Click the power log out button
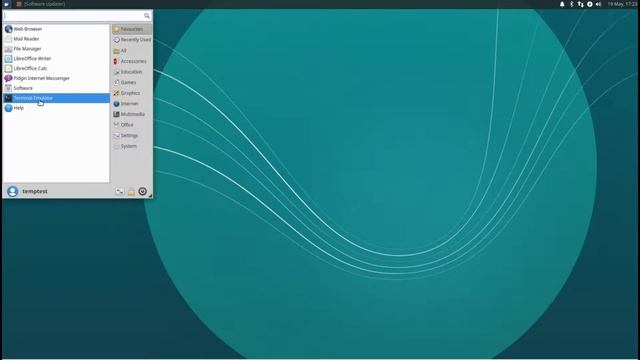This screenshot has height=360, width=640. tap(142, 191)
